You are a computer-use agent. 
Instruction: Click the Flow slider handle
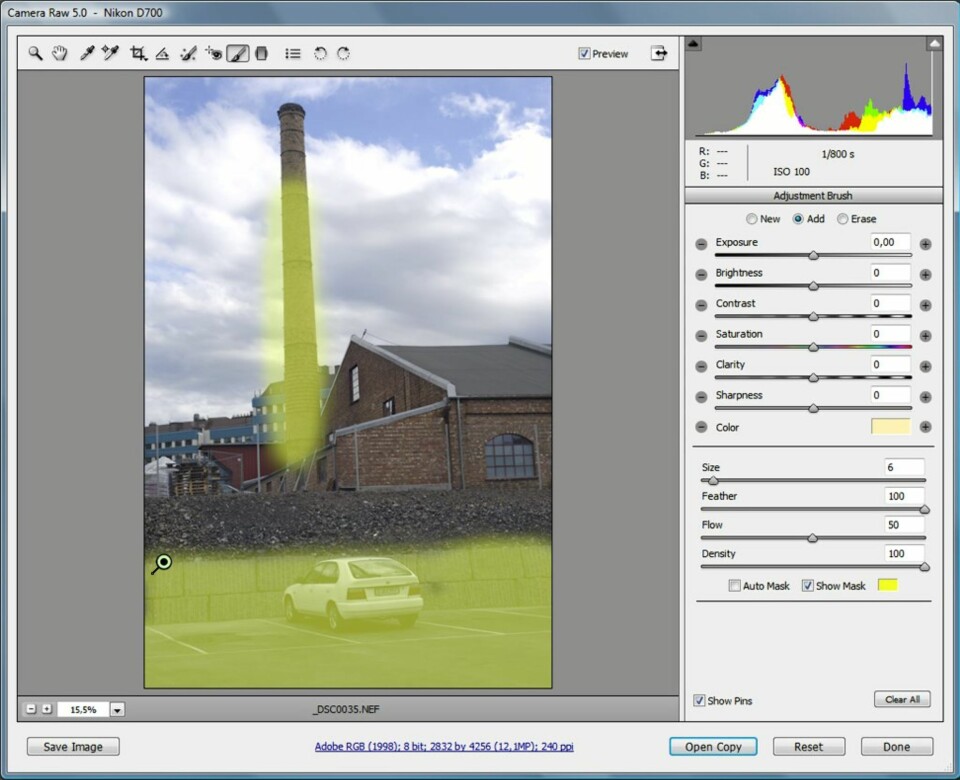click(x=812, y=538)
